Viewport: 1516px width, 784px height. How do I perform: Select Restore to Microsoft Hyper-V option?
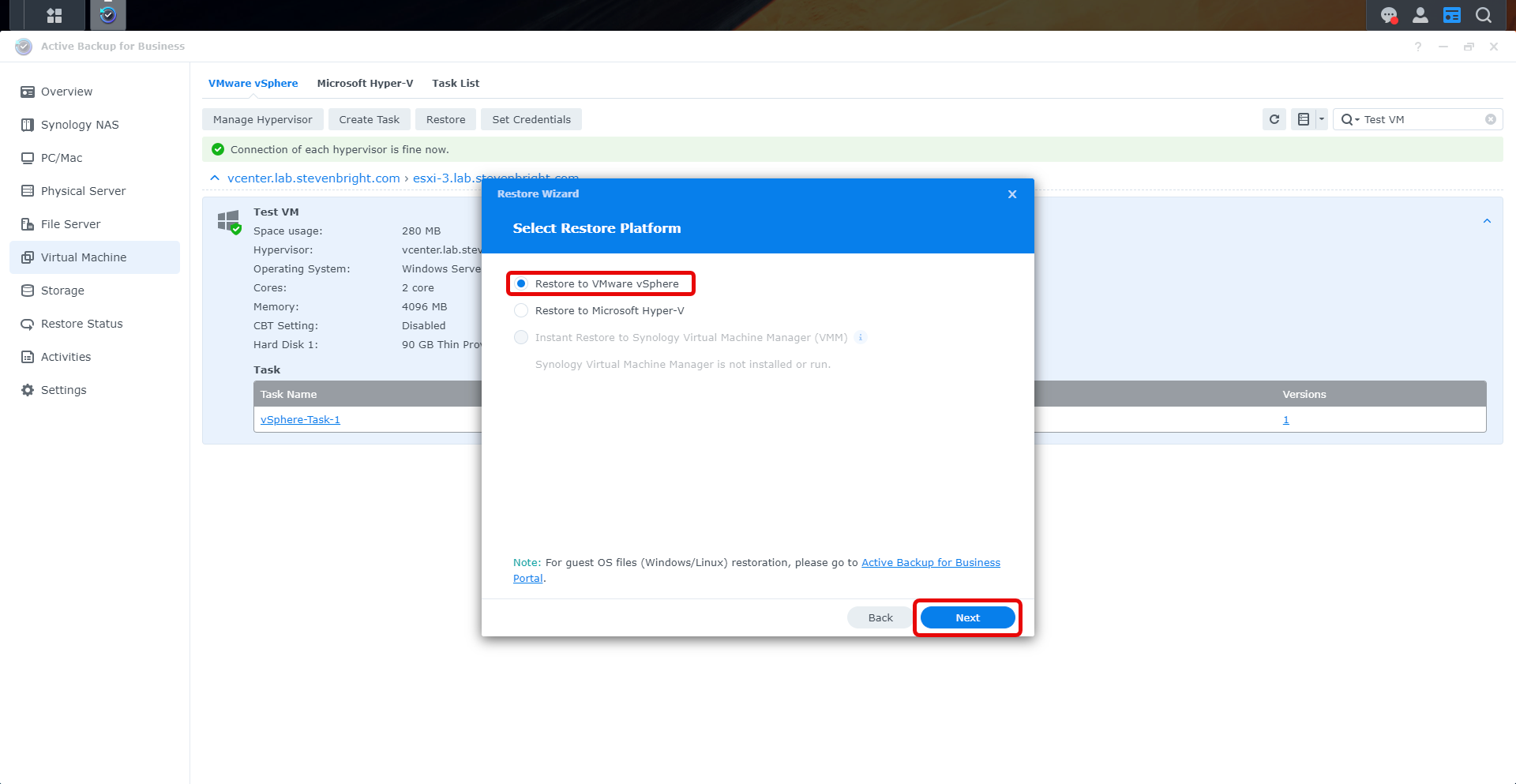point(521,310)
